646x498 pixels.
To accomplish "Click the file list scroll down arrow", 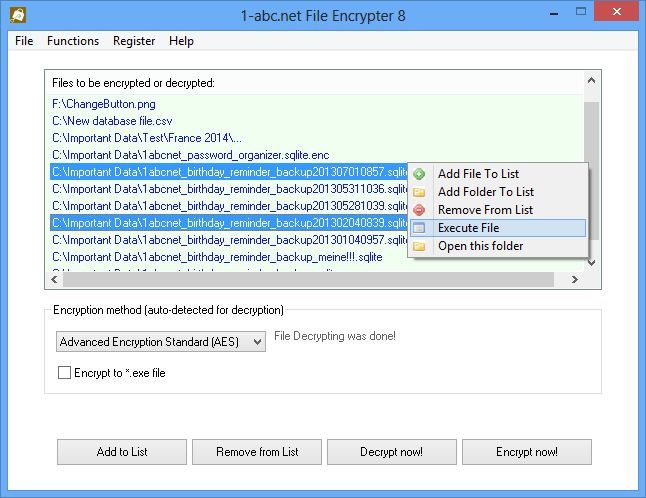I will click(592, 263).
